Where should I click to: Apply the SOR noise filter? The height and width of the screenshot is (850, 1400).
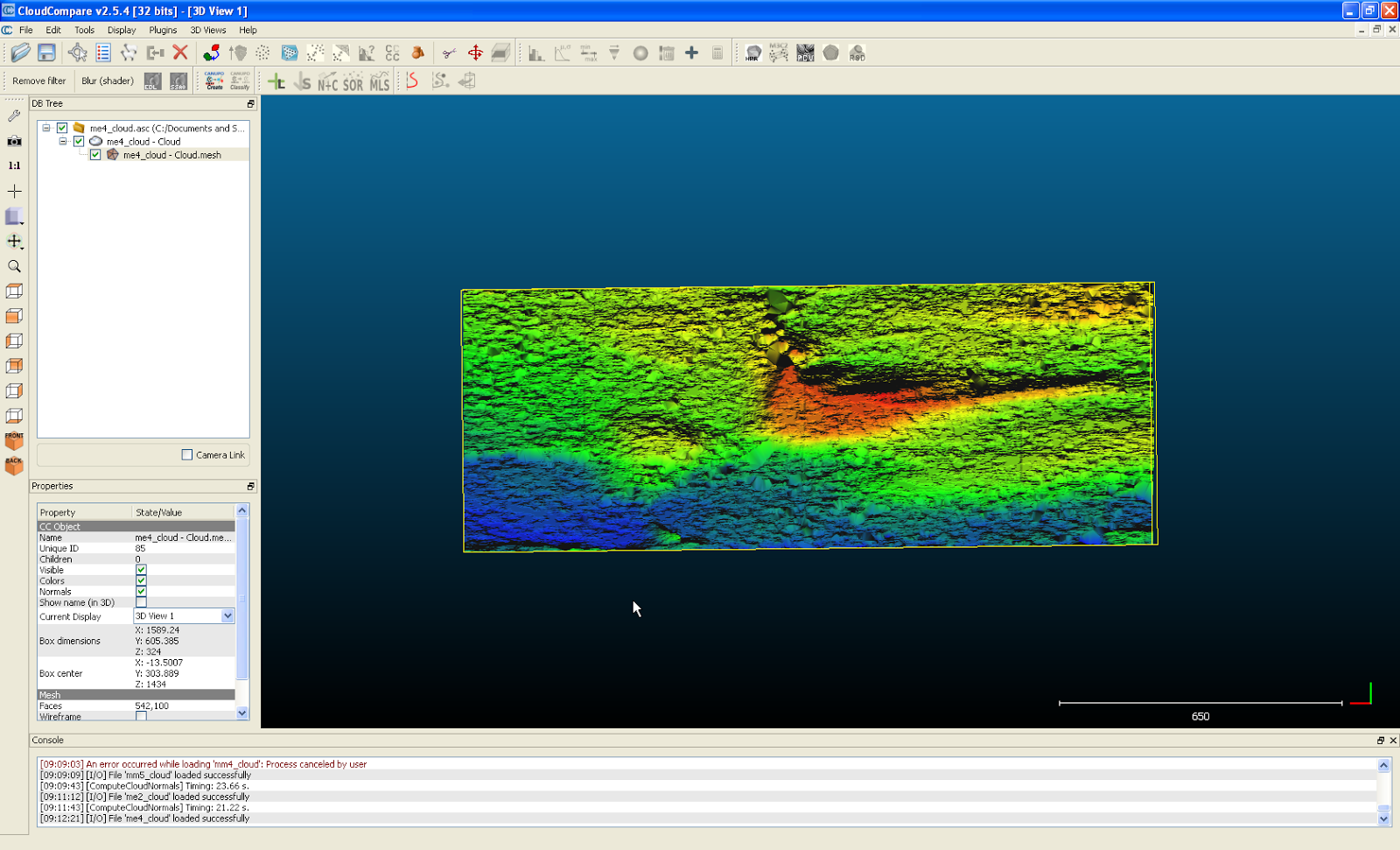point(353,81)
